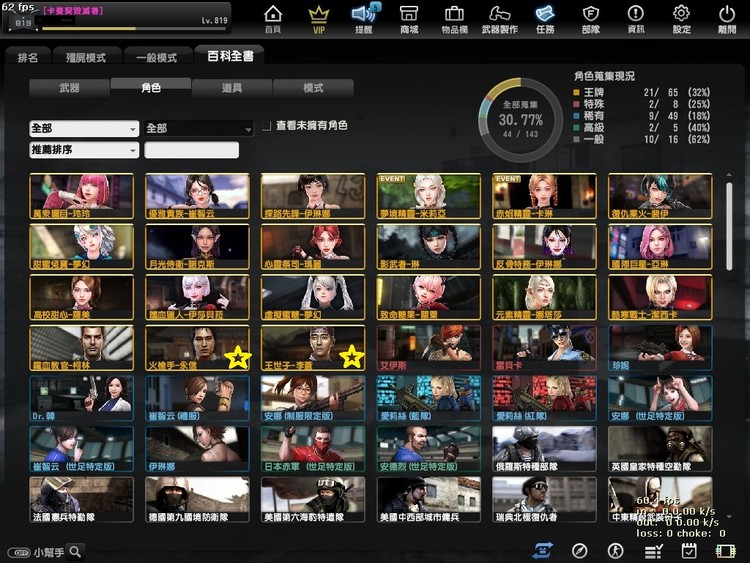Open the 武器製作 weapon crafting icon

tap(500, 18)
